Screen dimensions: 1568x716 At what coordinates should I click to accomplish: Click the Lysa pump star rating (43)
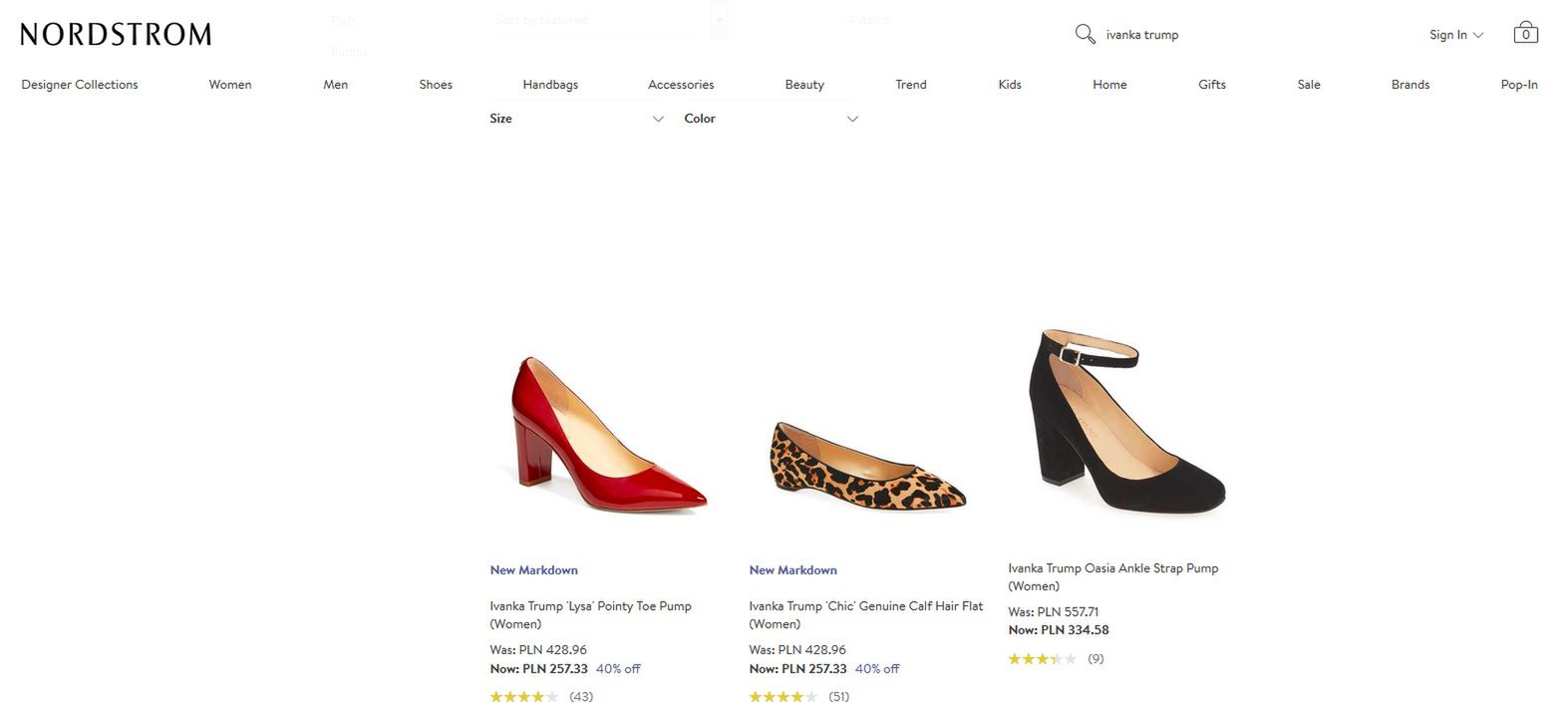coord(541,697)
